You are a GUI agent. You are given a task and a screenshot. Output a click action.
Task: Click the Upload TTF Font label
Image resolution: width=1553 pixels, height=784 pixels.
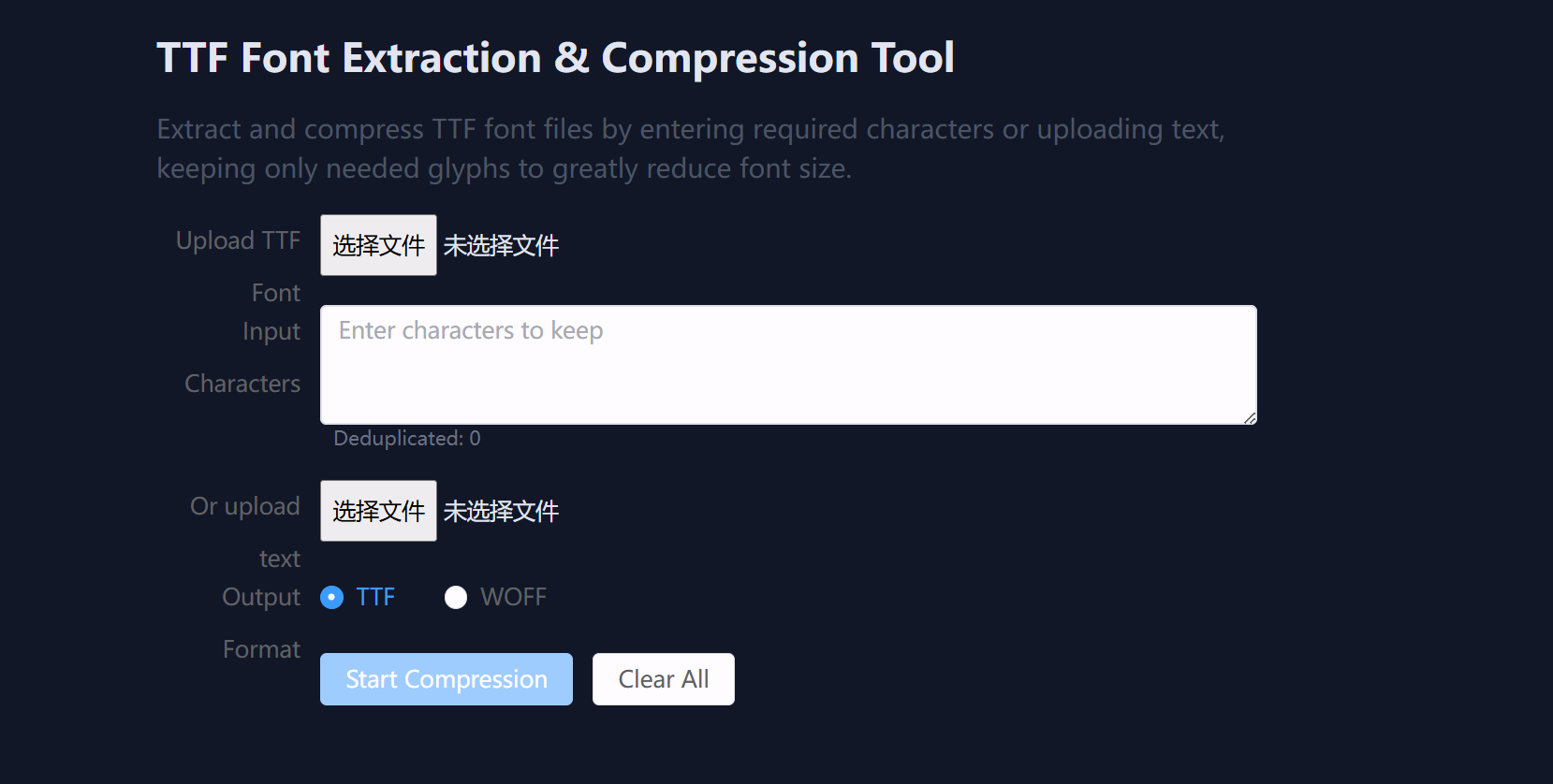click(240, 241)
